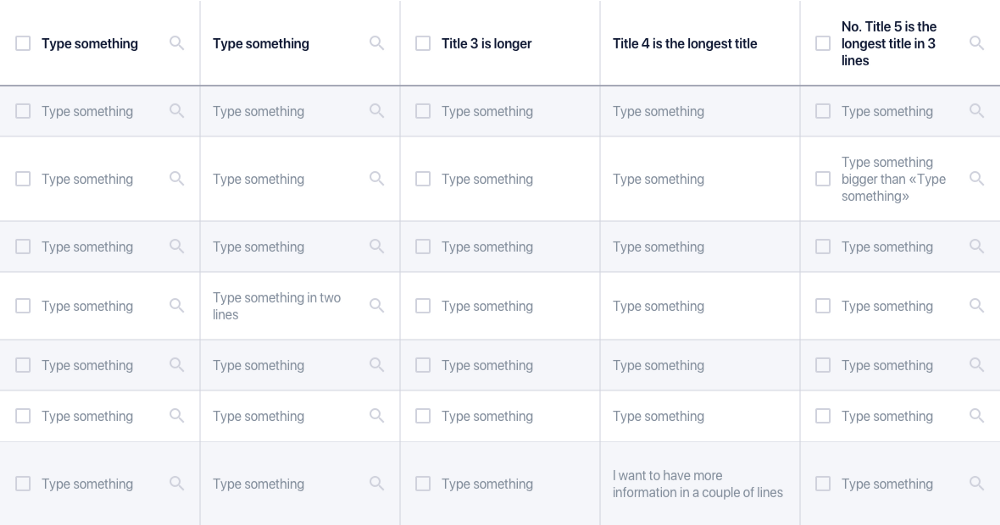The width and height of the screenshot is (1000, 525).
Task: Check the box next to 'bigger than «Type something»'
Action: coord(823,179)
